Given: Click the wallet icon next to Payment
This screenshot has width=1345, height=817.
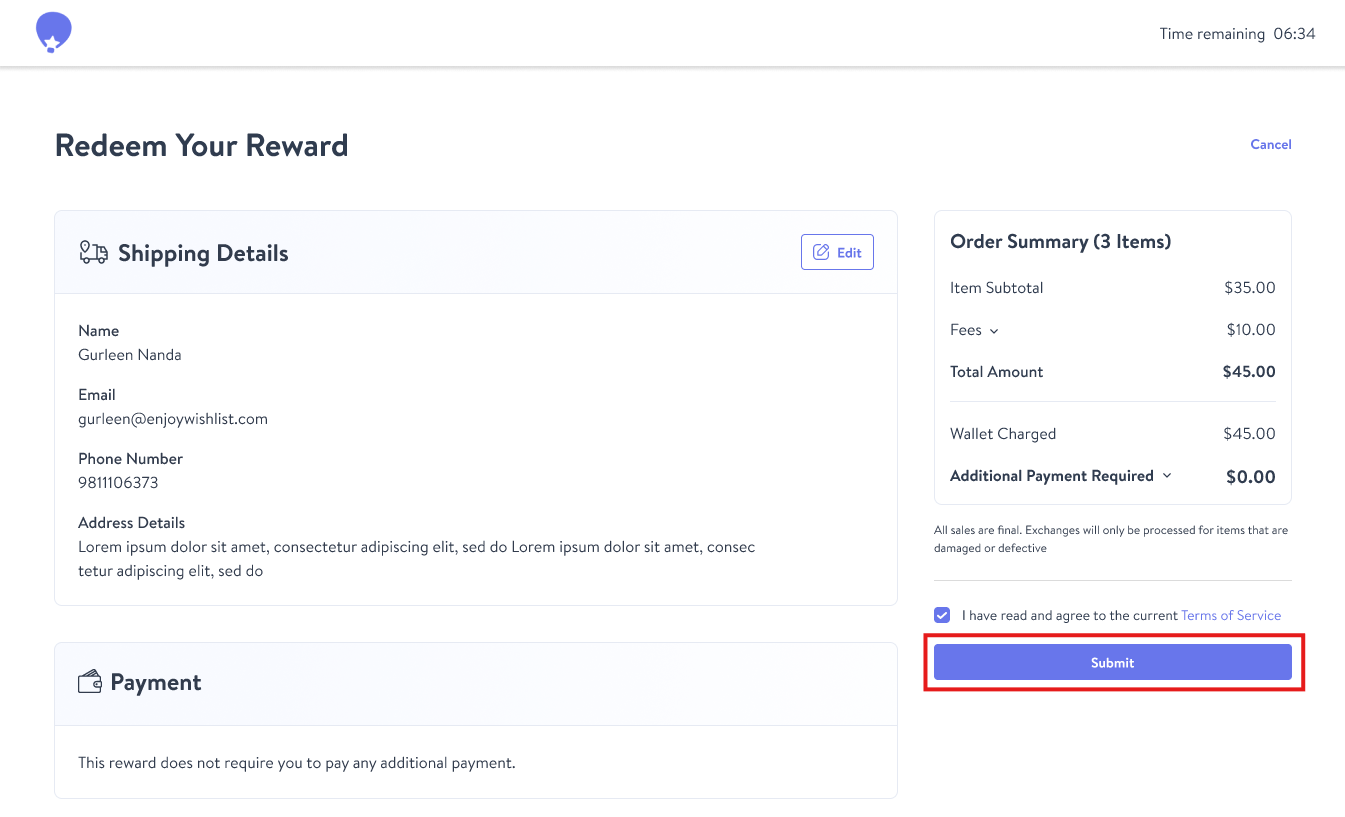Looking at the screenshot, I should [x=90, y=682].
